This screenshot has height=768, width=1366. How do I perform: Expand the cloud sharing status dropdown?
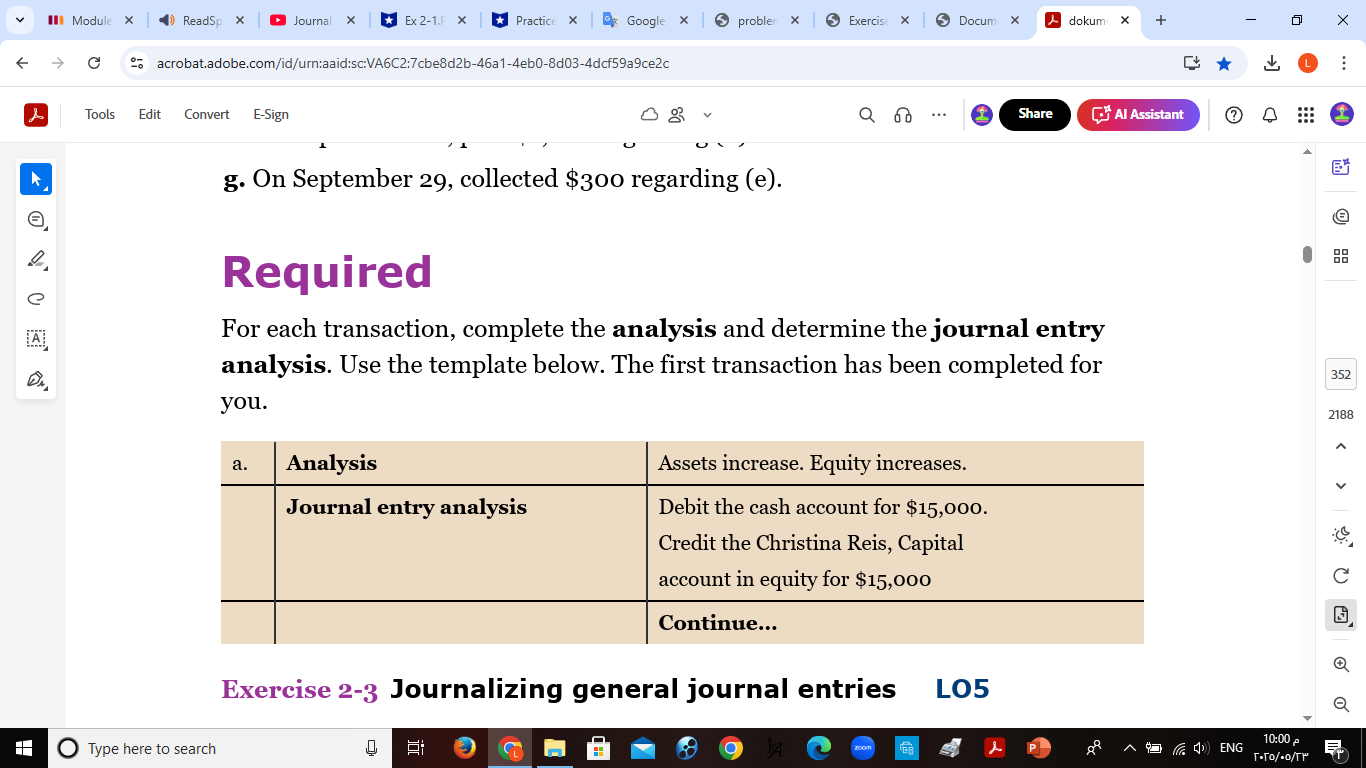coord(708,115)
